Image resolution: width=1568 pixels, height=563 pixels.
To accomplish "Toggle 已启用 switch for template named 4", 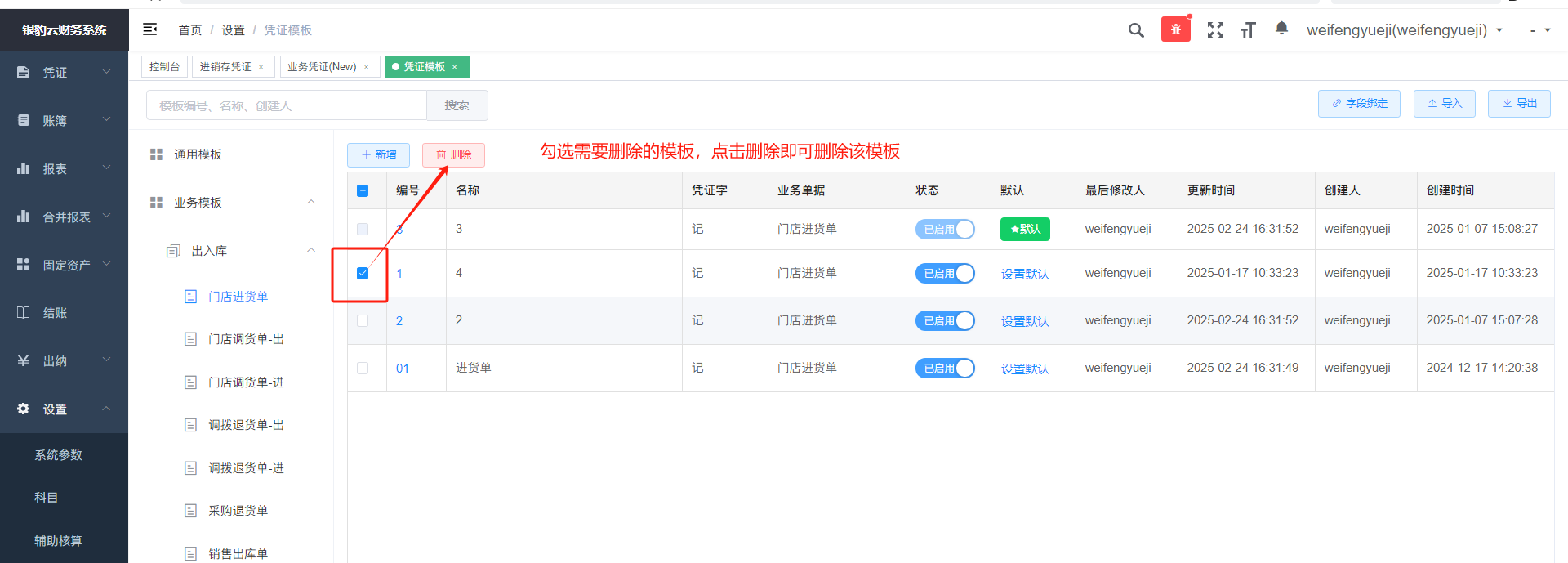I will [x=945, y=274].
